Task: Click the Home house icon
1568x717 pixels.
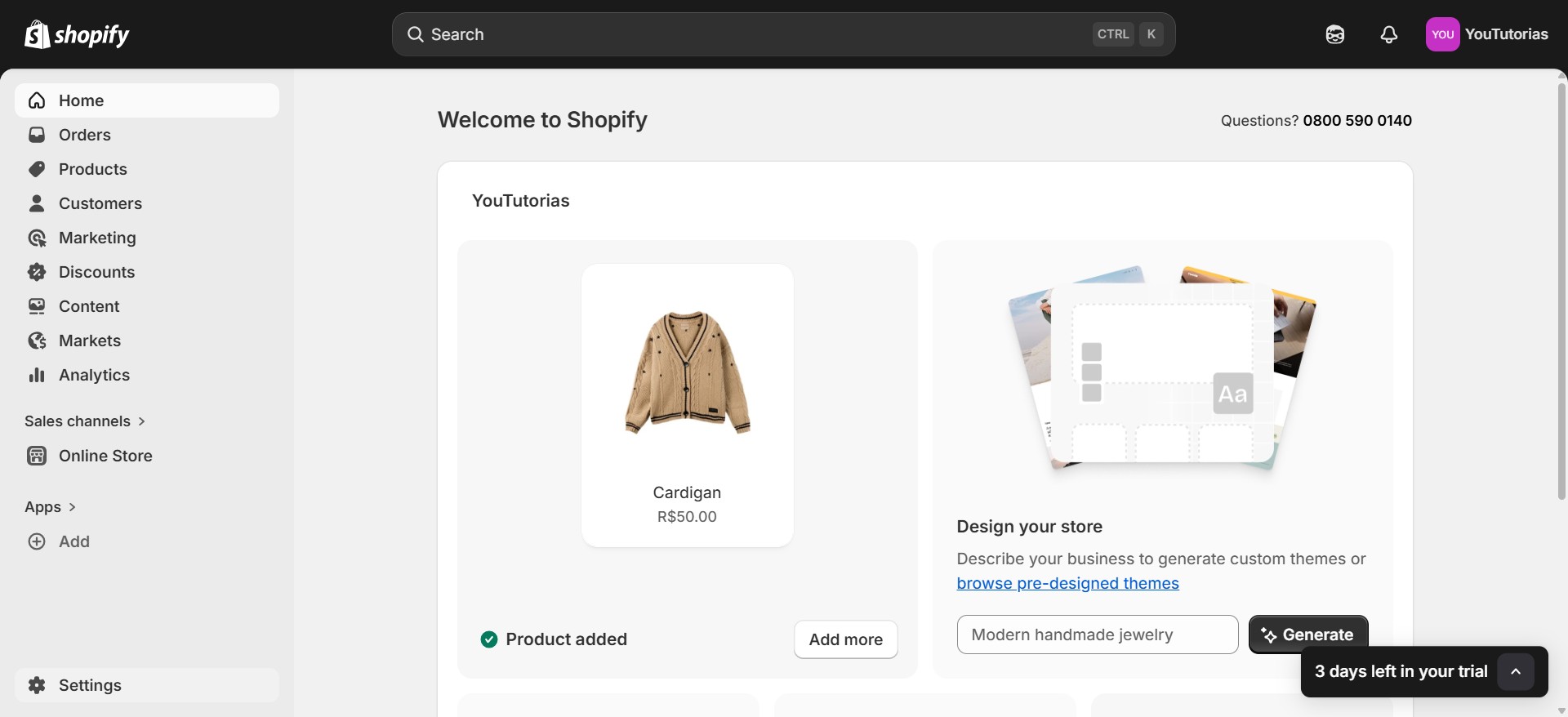Action: (37, 100)
